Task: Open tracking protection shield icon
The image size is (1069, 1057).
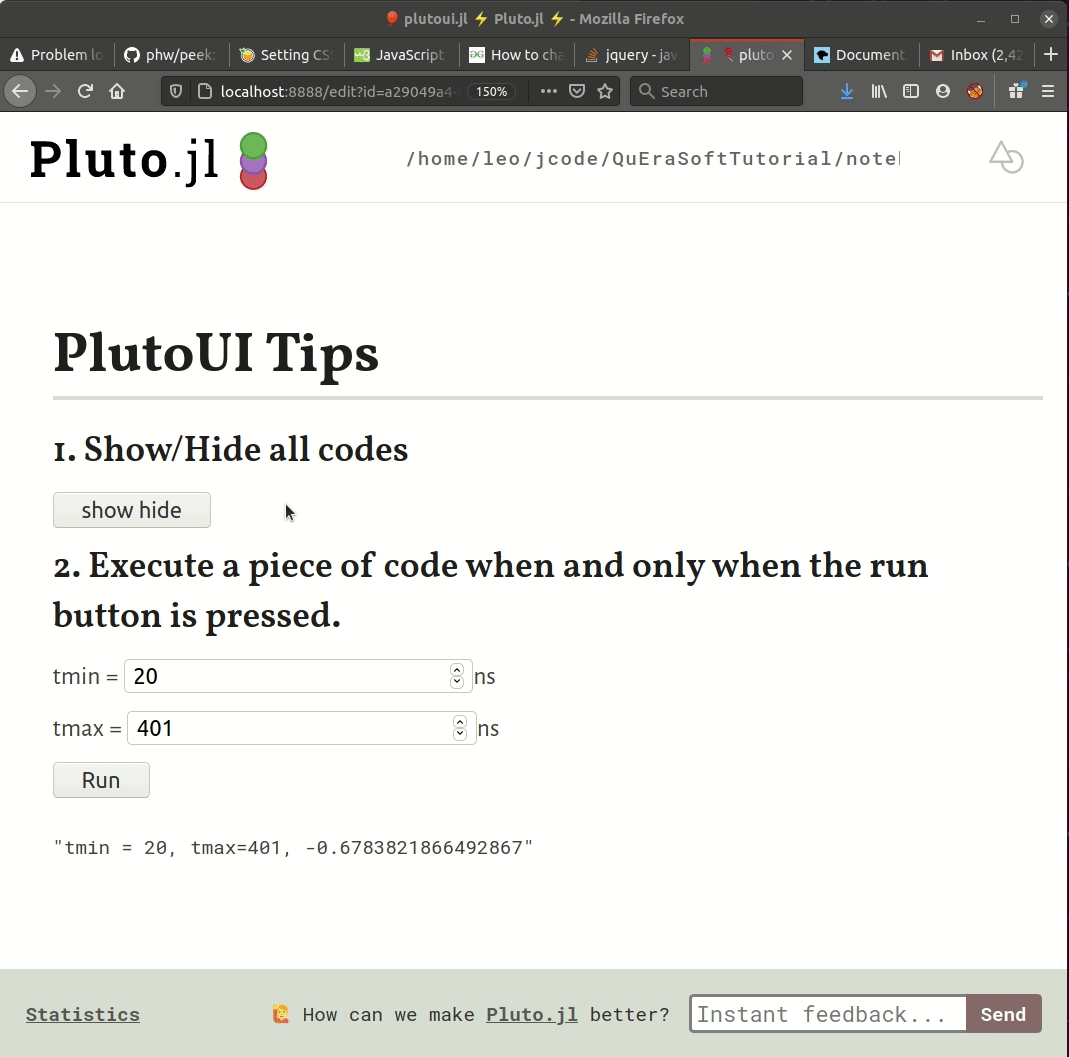Action: point(176,91)
